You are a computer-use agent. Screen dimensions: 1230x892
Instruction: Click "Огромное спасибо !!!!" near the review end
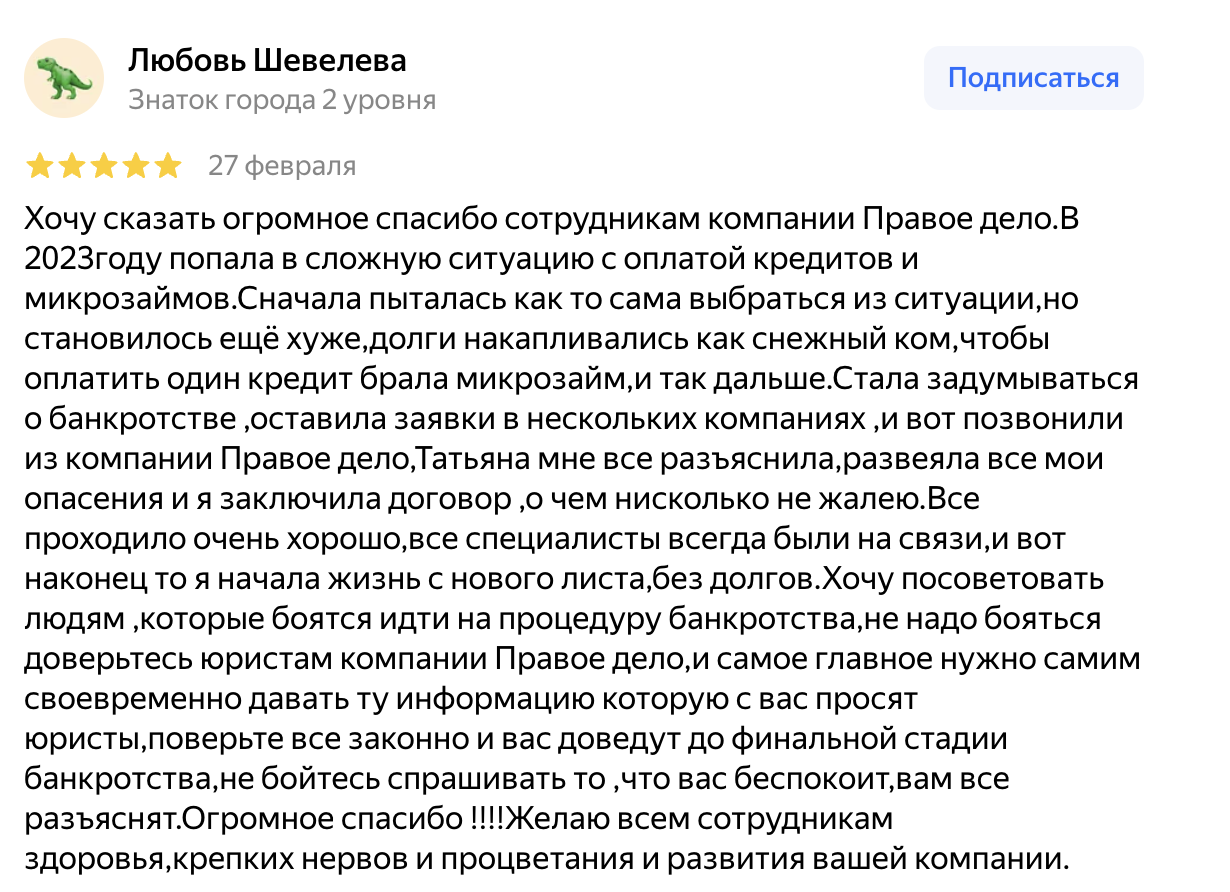pos(343,820)
